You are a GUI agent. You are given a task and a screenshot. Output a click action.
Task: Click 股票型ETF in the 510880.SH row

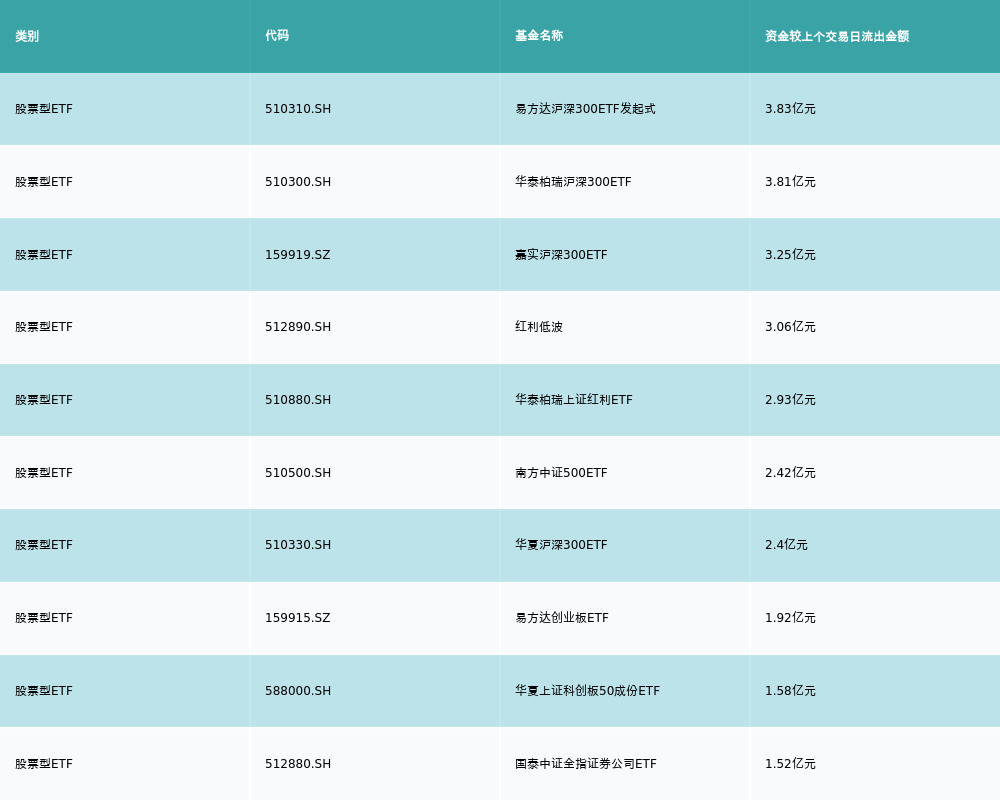point(44,400)
